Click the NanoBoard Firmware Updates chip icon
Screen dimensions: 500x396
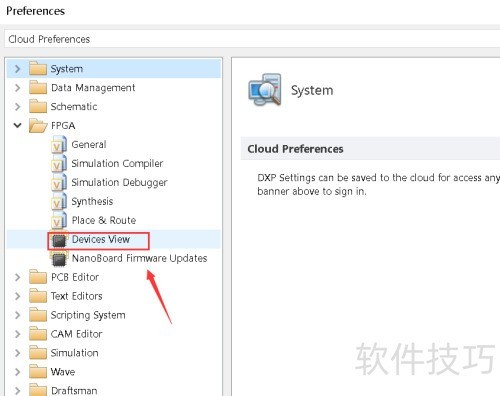[x=59, y=259]
